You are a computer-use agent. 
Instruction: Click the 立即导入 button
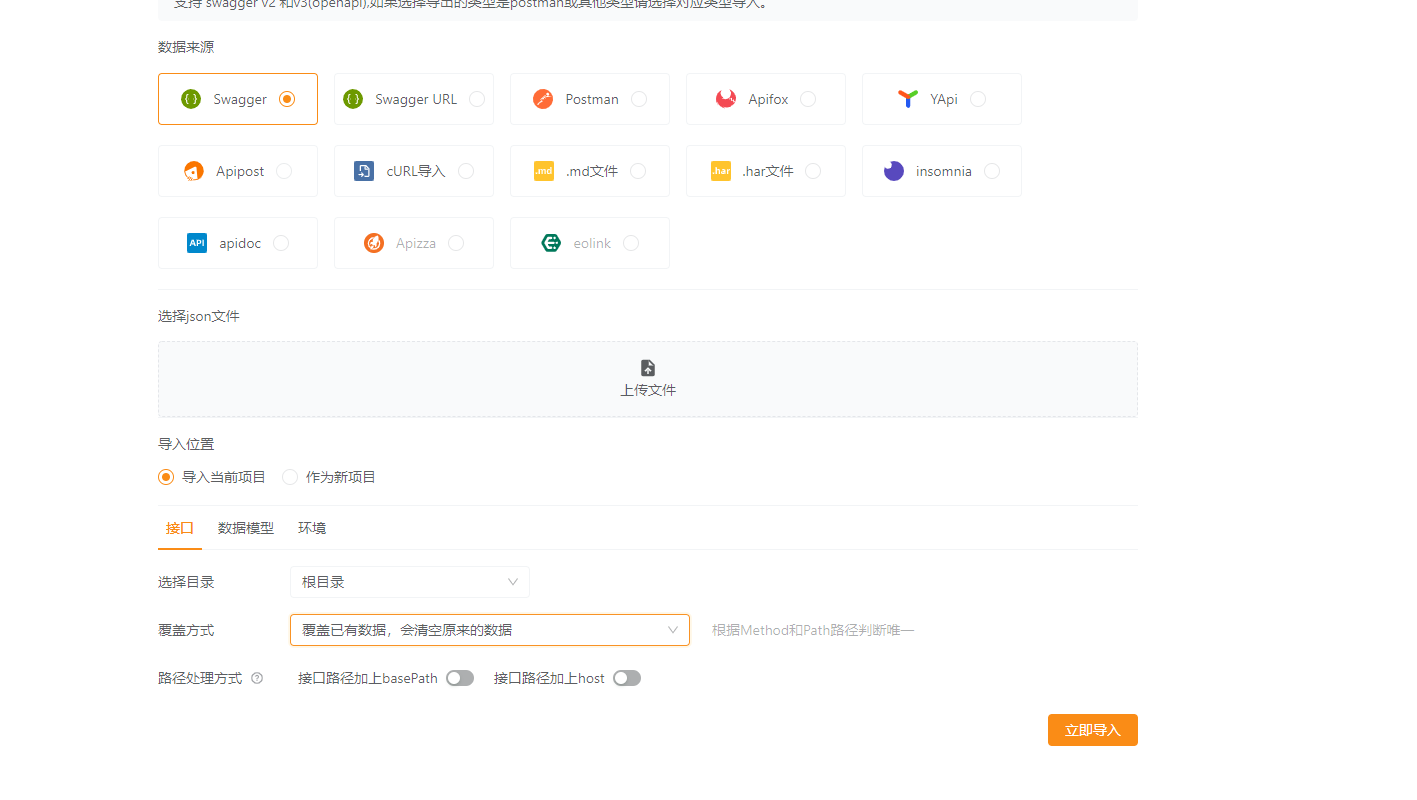click(x=1092, y=729)
